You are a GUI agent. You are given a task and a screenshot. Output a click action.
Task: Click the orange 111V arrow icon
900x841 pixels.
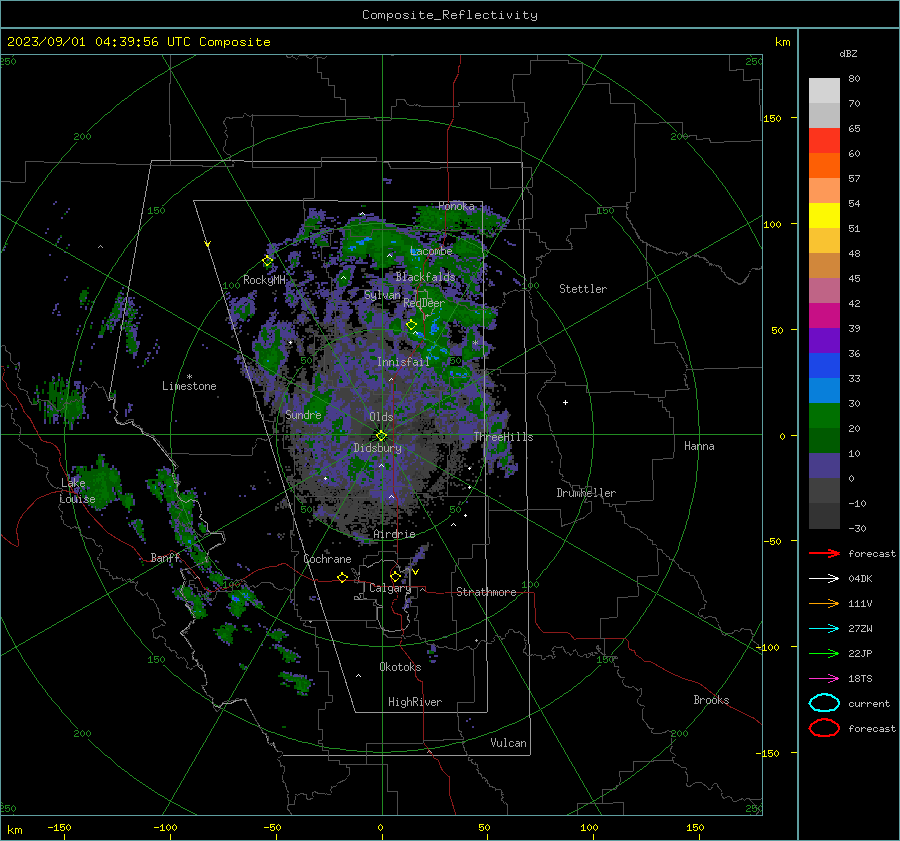824,603
